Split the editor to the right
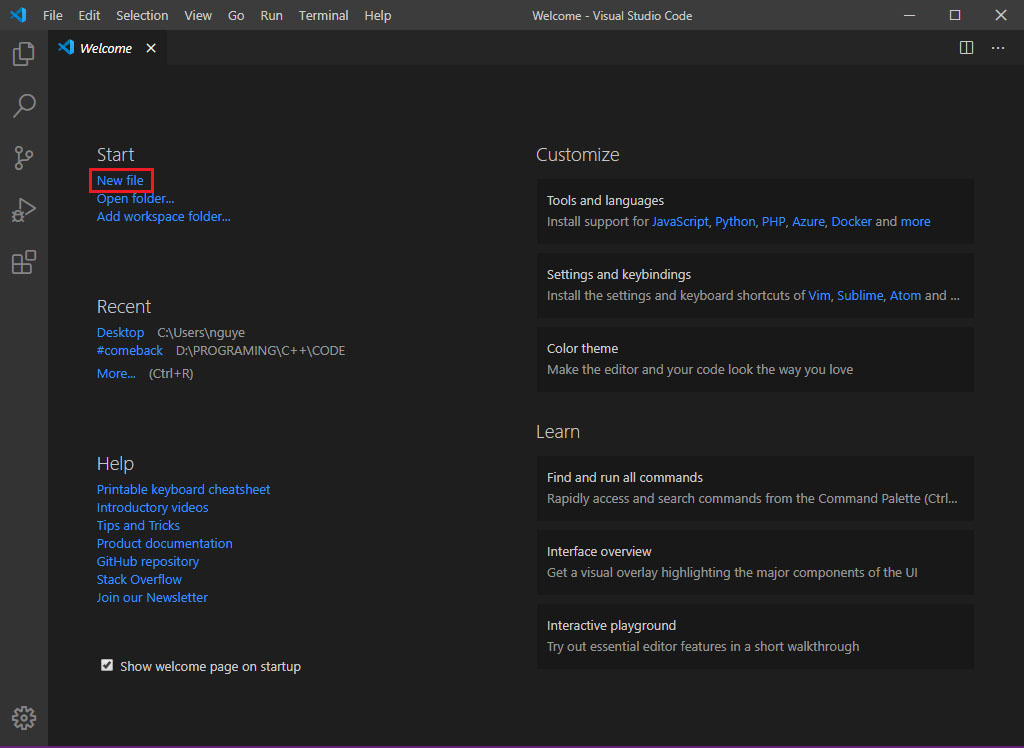1024x748 pixels. coord(966,48)
